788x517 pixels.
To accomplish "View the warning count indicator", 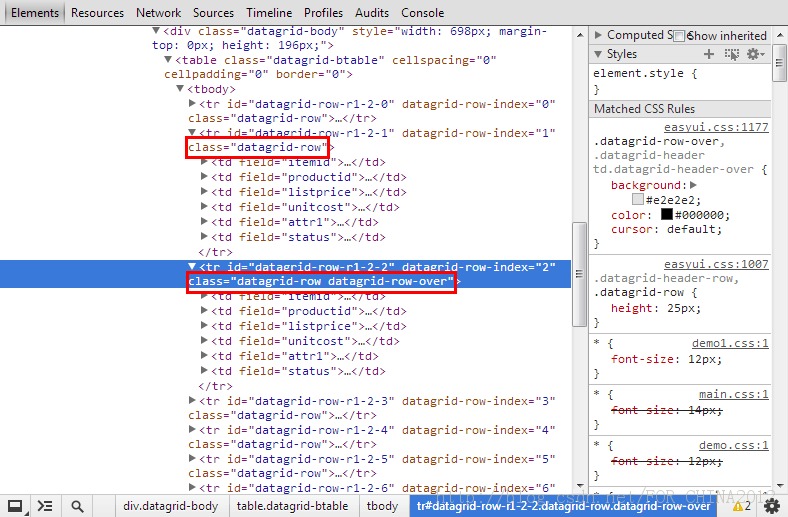I will pos(742,506).
